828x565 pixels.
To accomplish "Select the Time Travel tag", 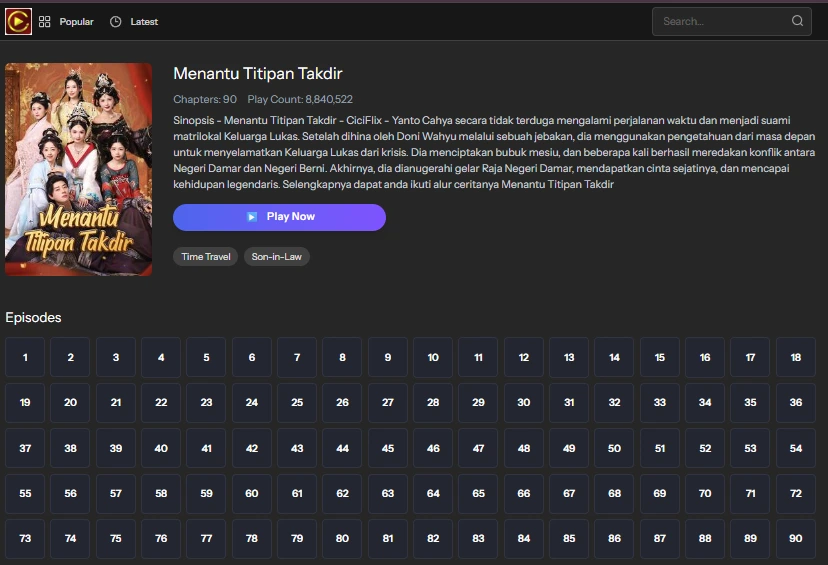I will (x=206, y=257).
